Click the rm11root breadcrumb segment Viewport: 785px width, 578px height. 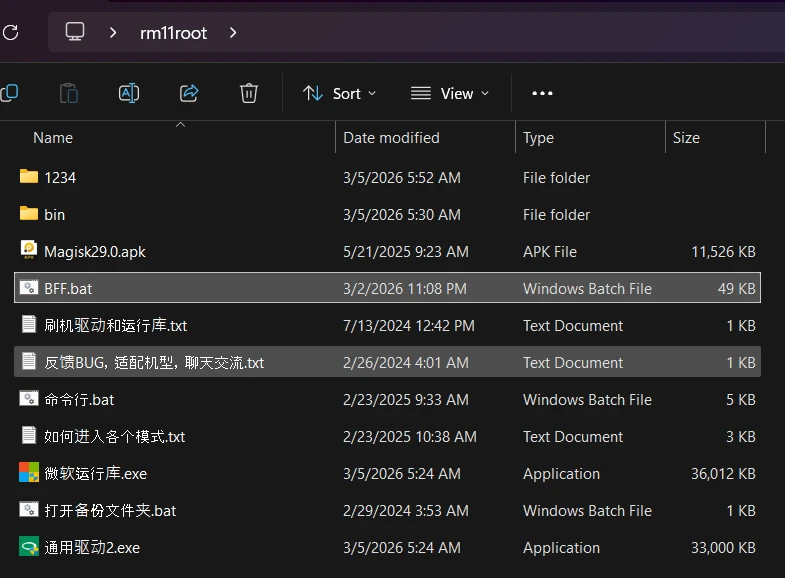tap(173, 33)
